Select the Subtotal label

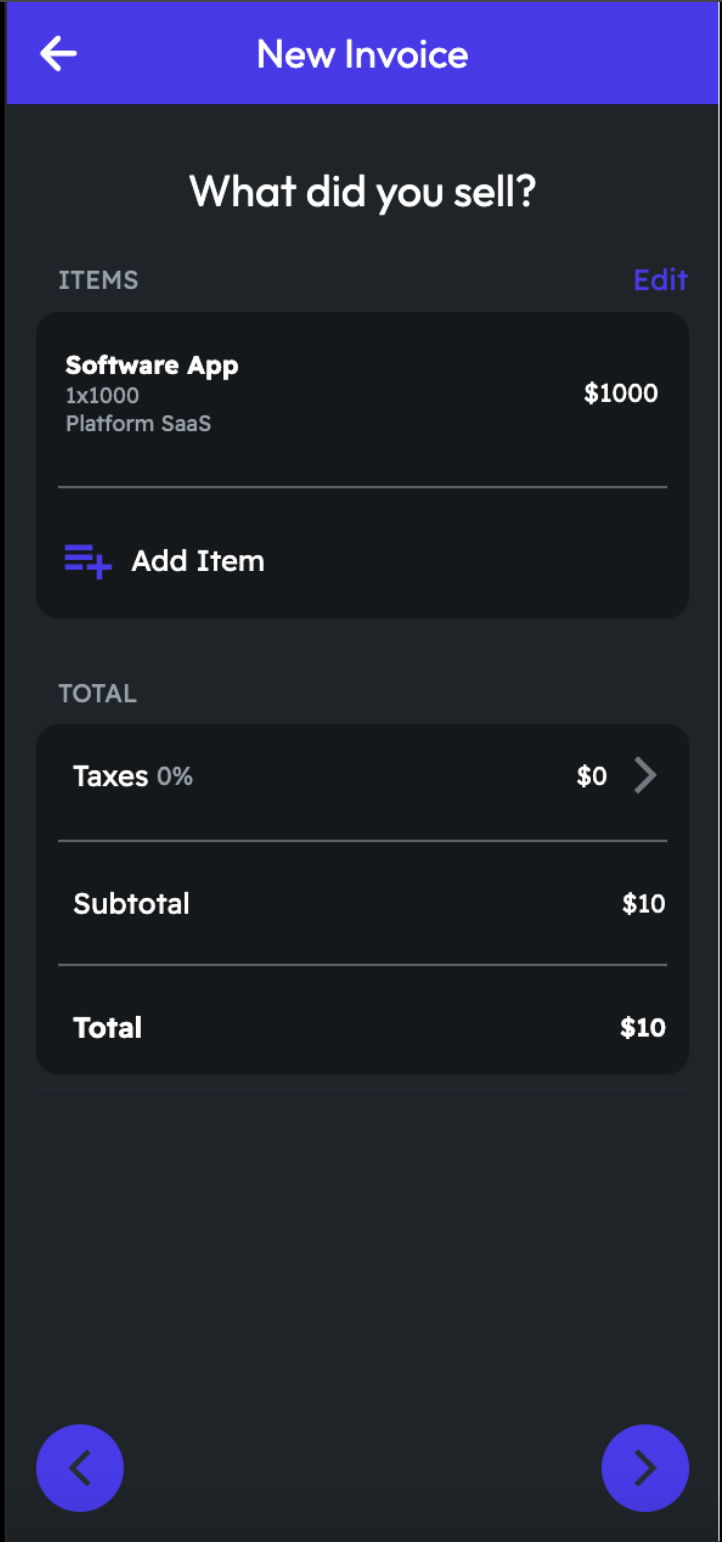[131, 904]
